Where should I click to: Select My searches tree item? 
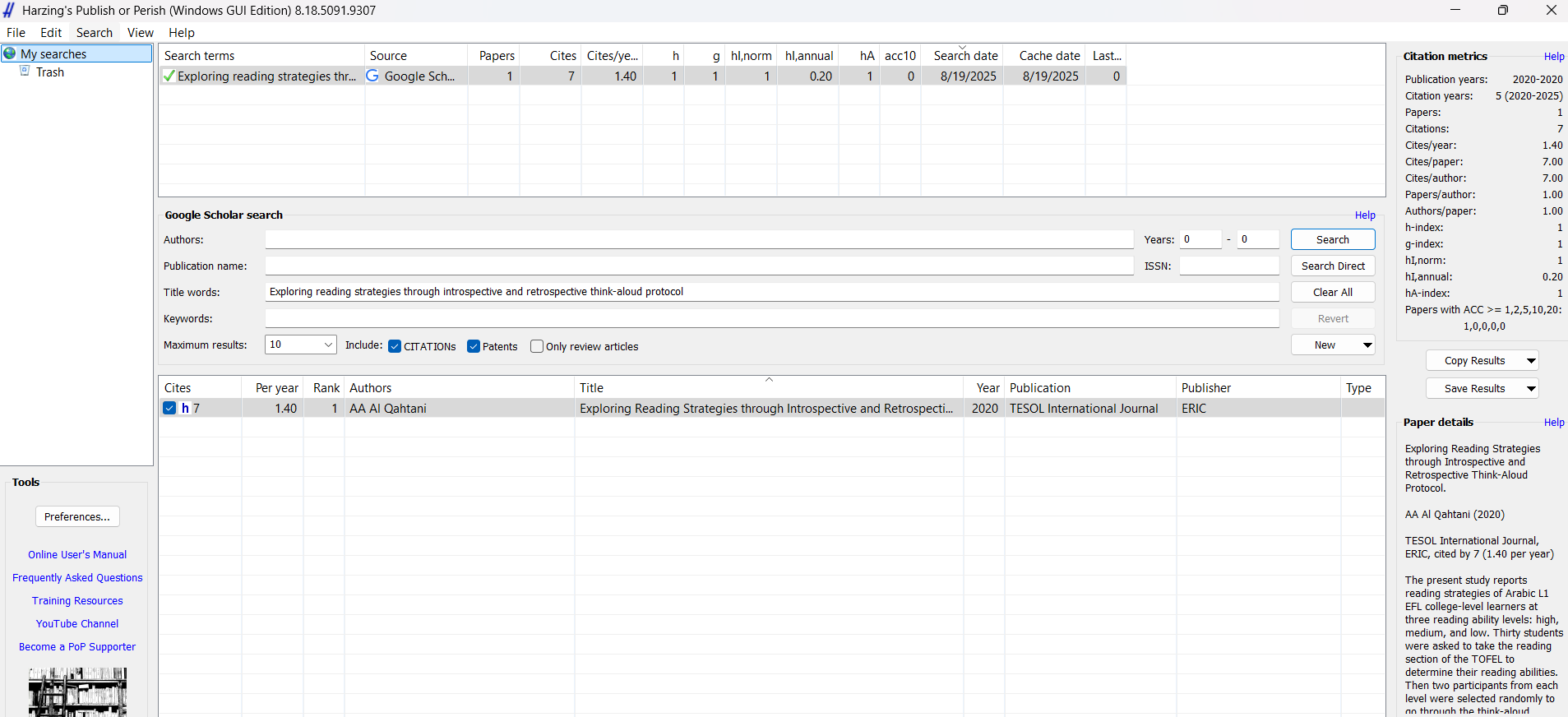coord(77,53)
